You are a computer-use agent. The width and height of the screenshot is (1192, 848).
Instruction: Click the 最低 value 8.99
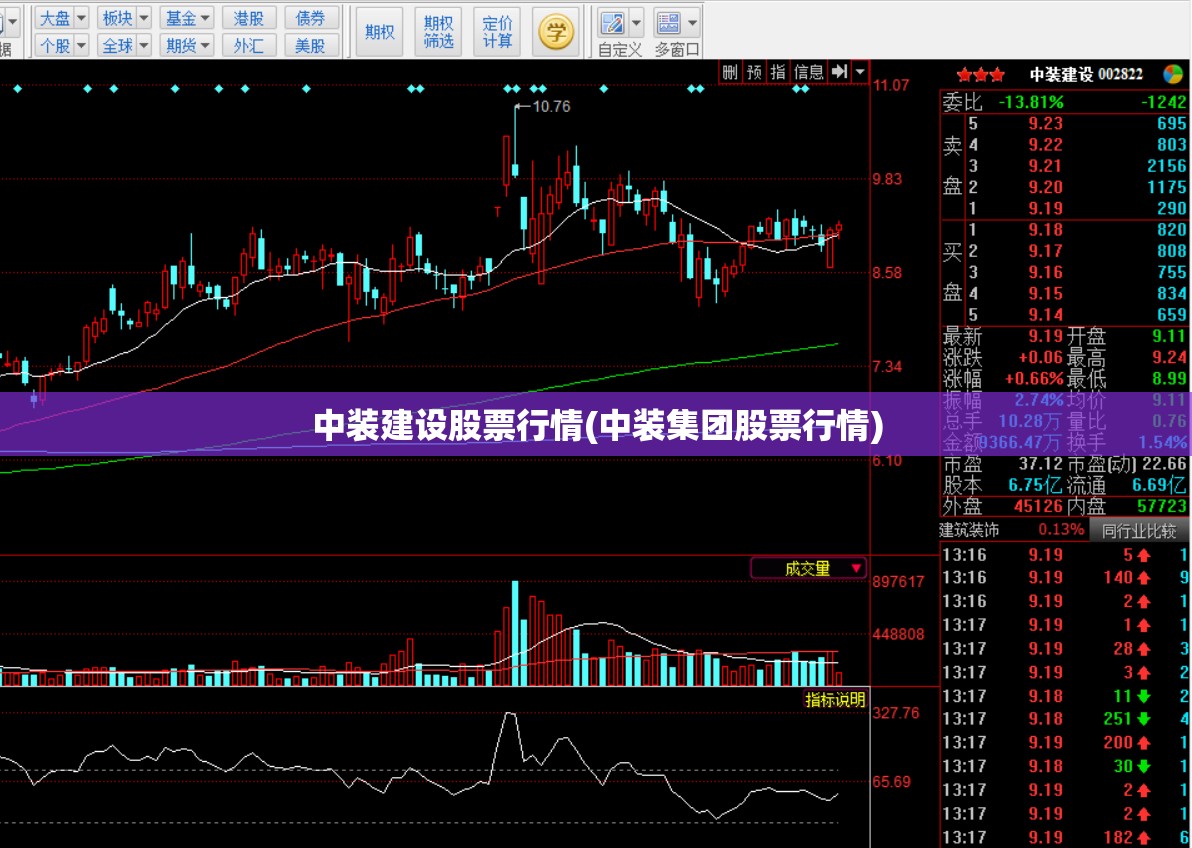[x=1169, y=379]
